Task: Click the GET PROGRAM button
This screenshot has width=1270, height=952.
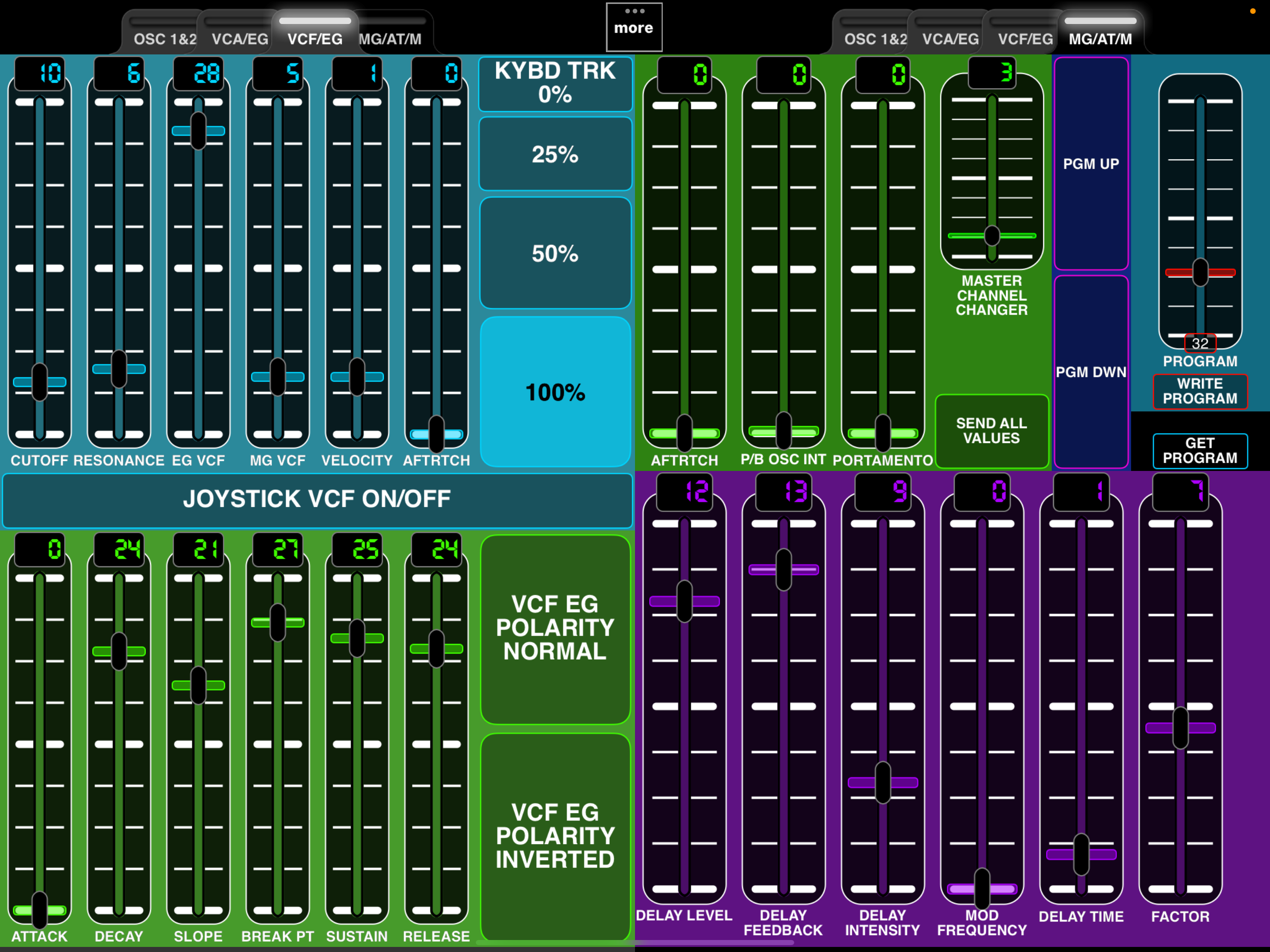Action: (1200, 451)
